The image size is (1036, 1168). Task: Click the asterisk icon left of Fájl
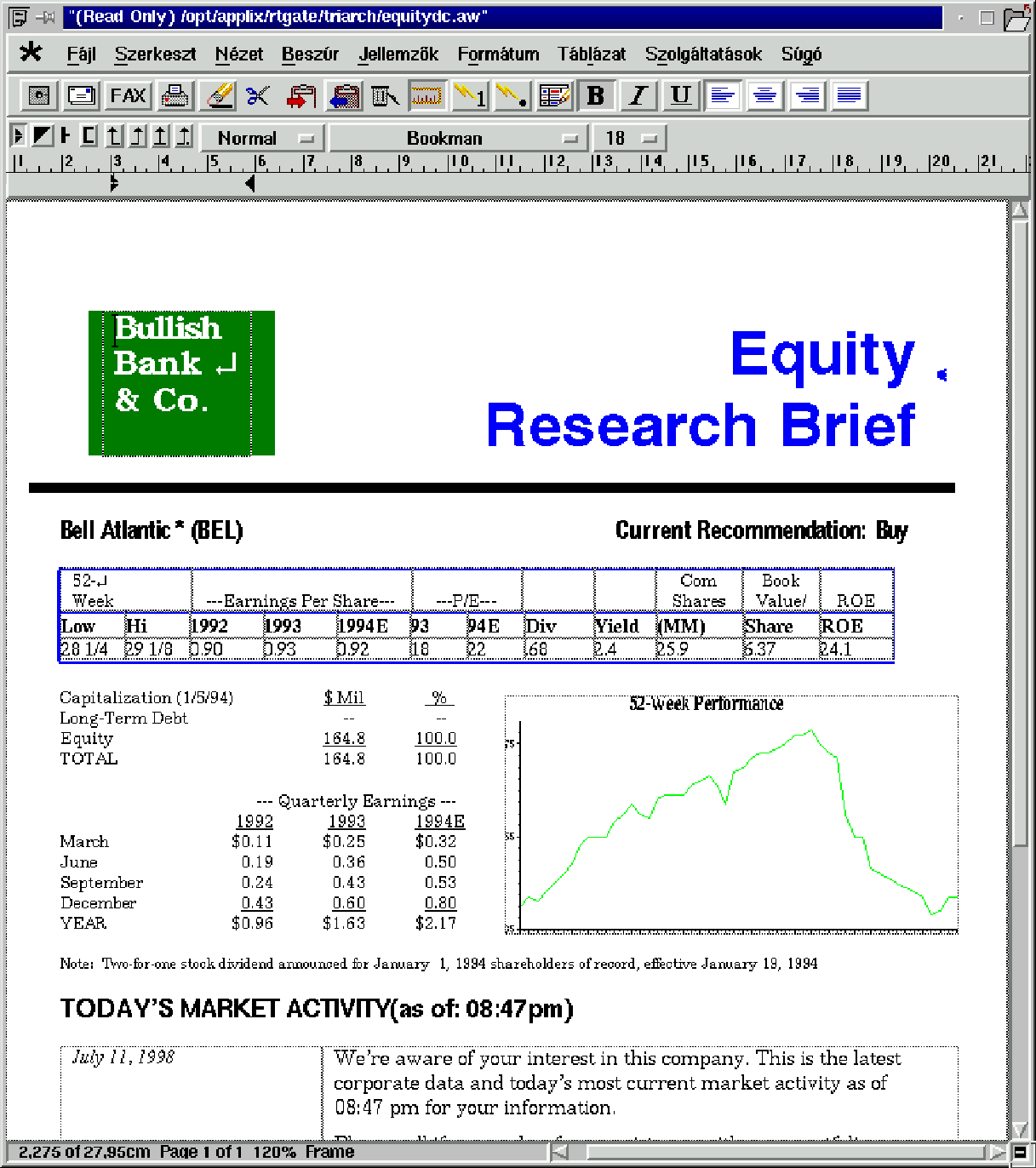31,53
